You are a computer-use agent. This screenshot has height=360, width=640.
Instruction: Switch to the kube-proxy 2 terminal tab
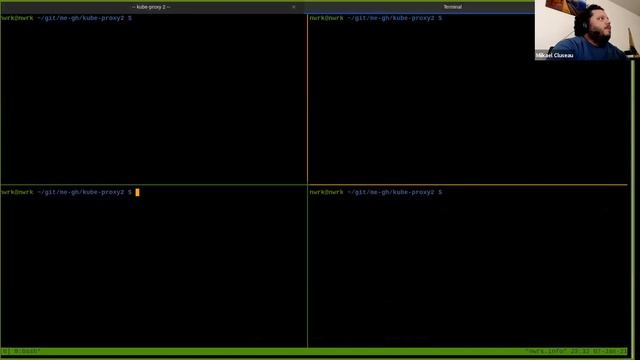pyautogui.click(x=151, y=7)
